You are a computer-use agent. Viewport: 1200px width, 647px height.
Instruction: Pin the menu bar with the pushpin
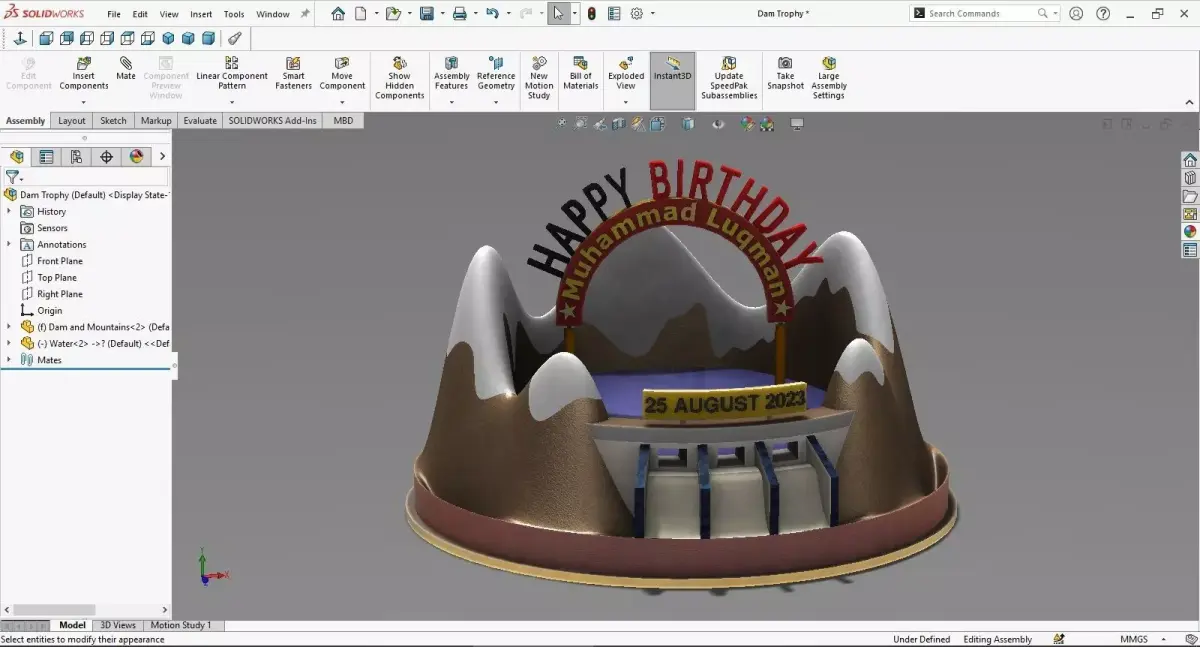click(305, 14)
